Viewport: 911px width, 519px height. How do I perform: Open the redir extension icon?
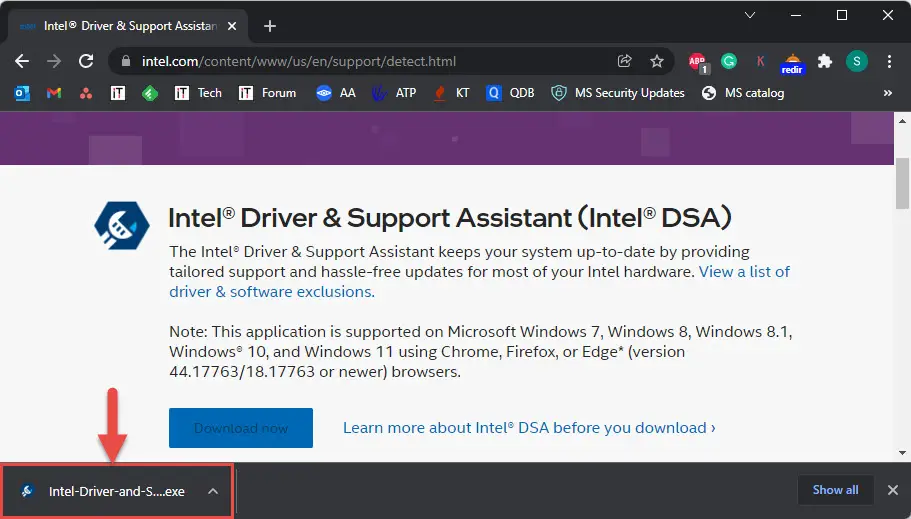pos(792,63)
